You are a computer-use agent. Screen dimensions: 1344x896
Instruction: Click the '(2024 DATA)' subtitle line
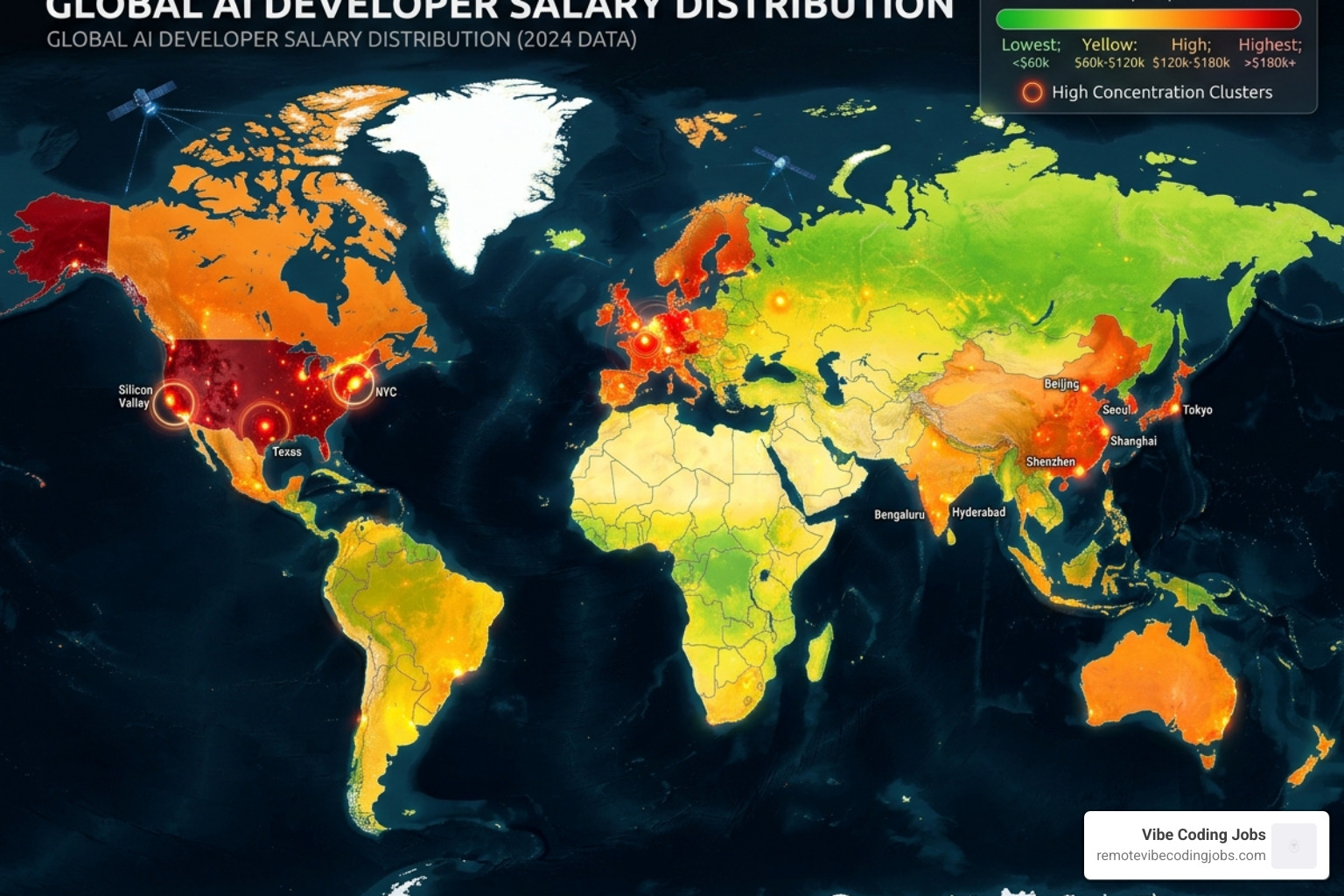[x=341, y=39]
